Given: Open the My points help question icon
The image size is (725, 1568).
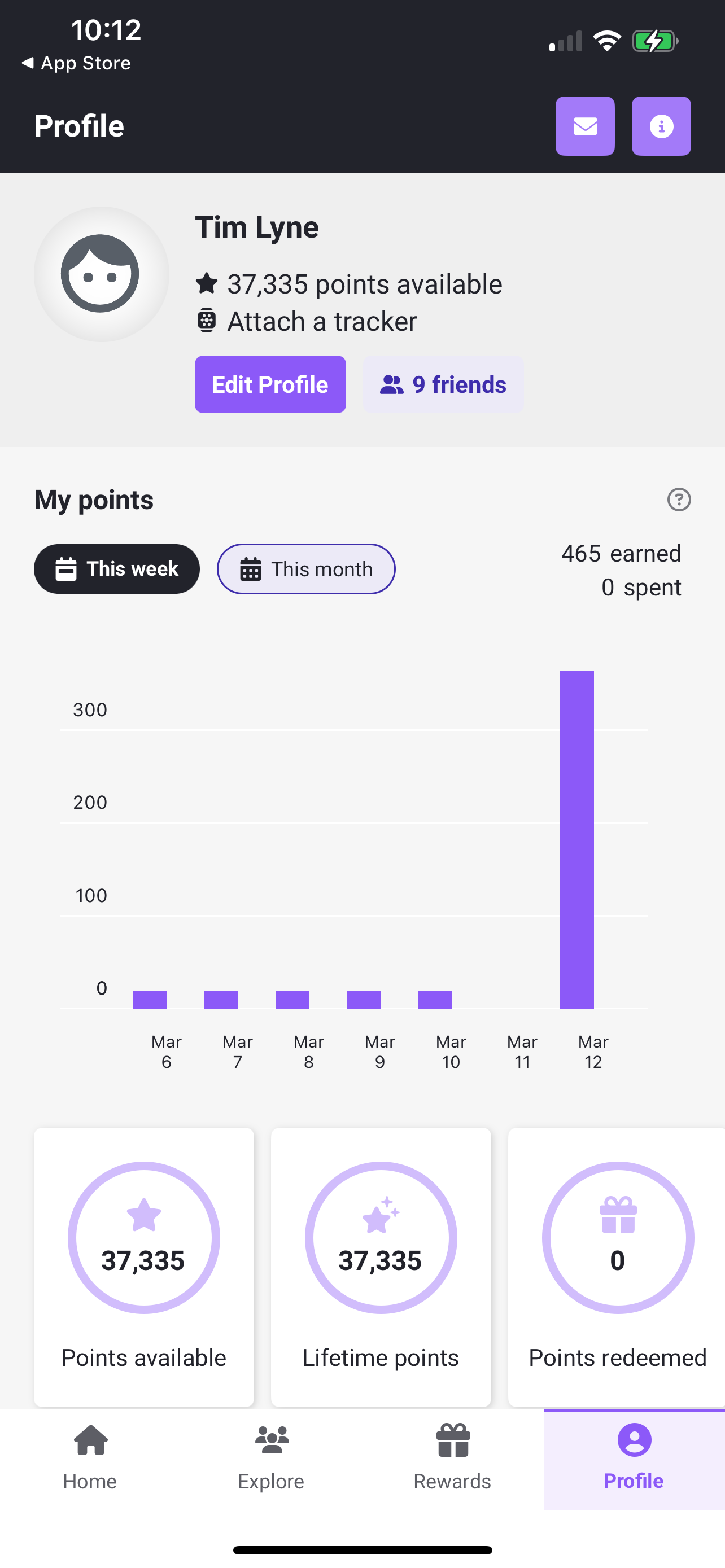Looking at the screenshot, I should (x=678, y=499).
